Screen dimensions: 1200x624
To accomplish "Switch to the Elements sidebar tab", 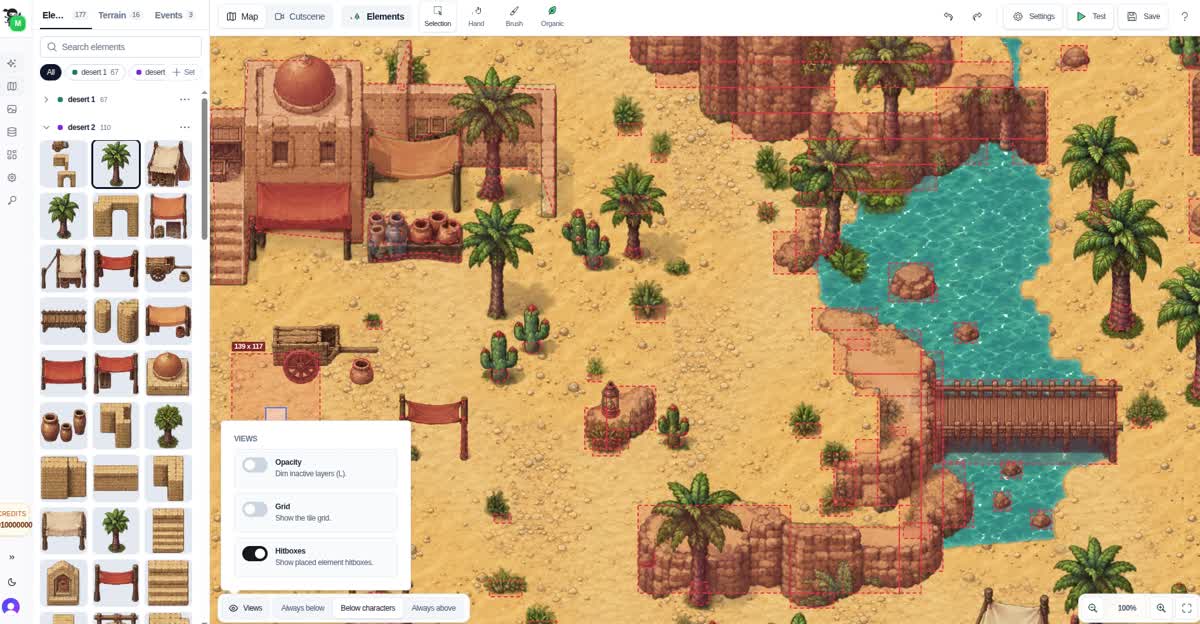I will click(65, 15).
